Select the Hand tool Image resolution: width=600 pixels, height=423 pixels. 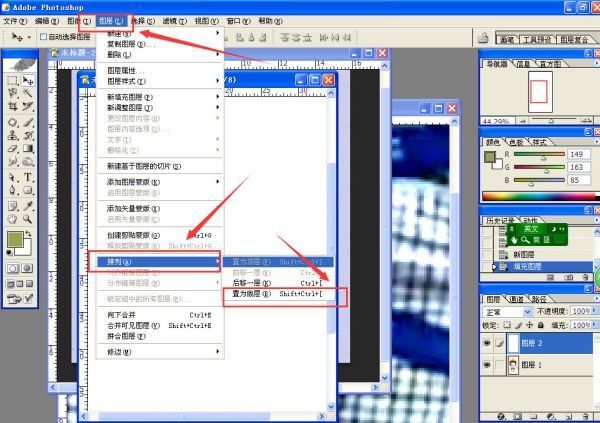[x=12, y=218]
